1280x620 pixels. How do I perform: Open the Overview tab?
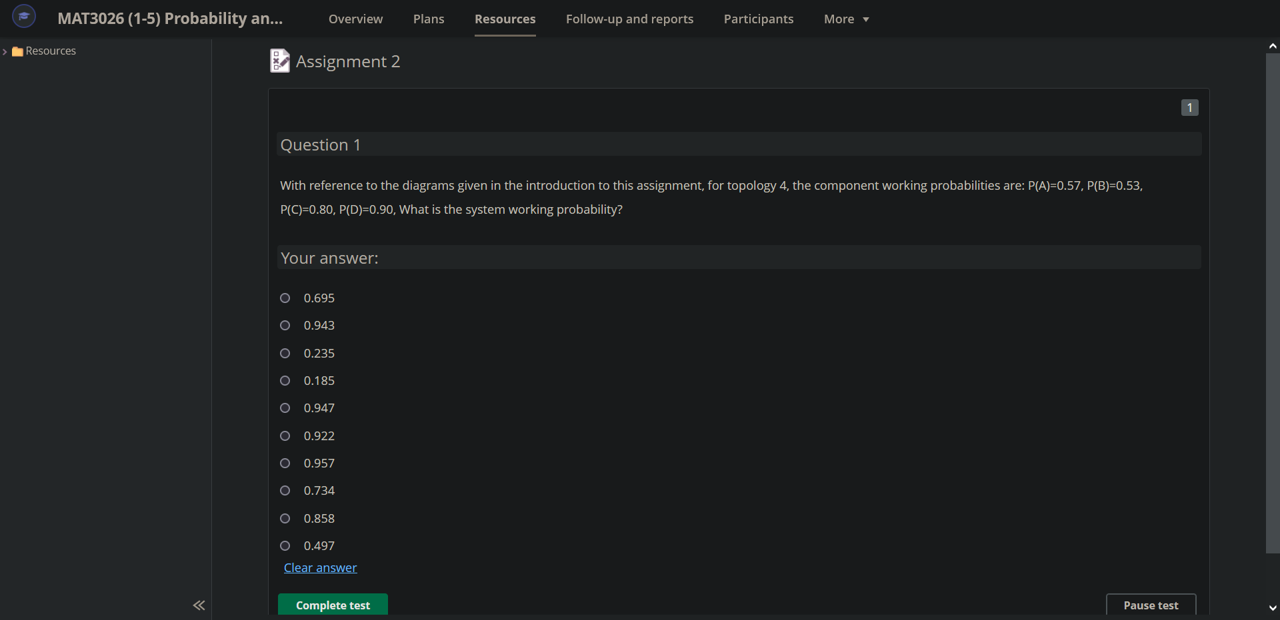355,19
